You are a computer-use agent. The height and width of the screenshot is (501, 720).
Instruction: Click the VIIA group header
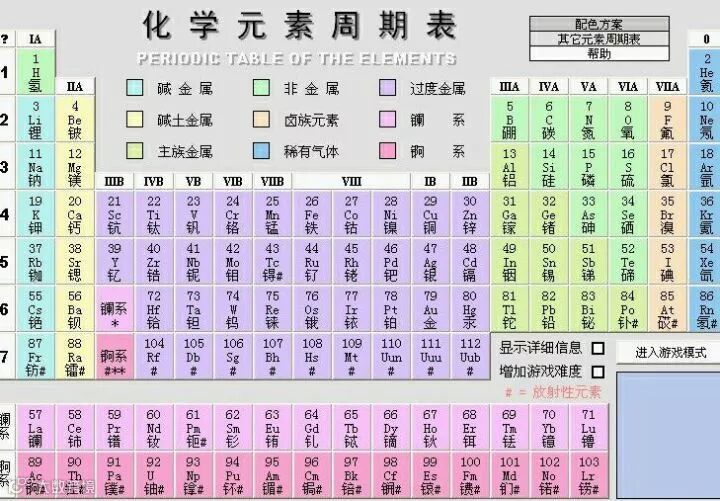(667, 86)
